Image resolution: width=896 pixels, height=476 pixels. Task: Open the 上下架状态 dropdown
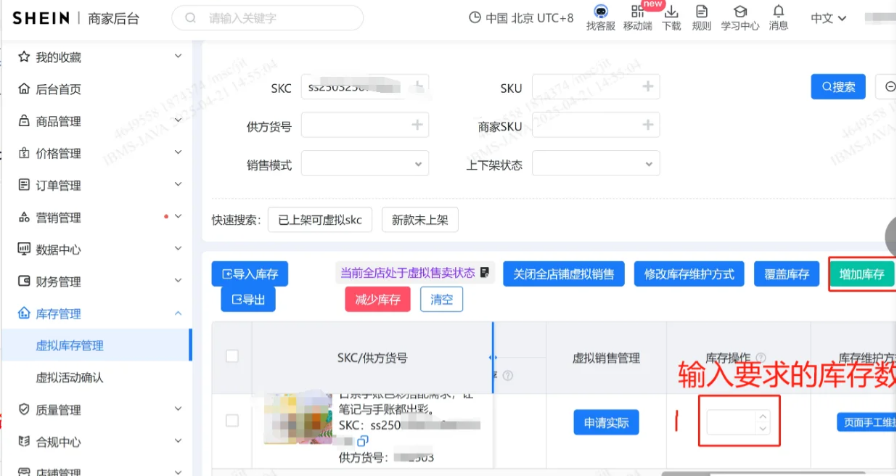tap(595, 163)
